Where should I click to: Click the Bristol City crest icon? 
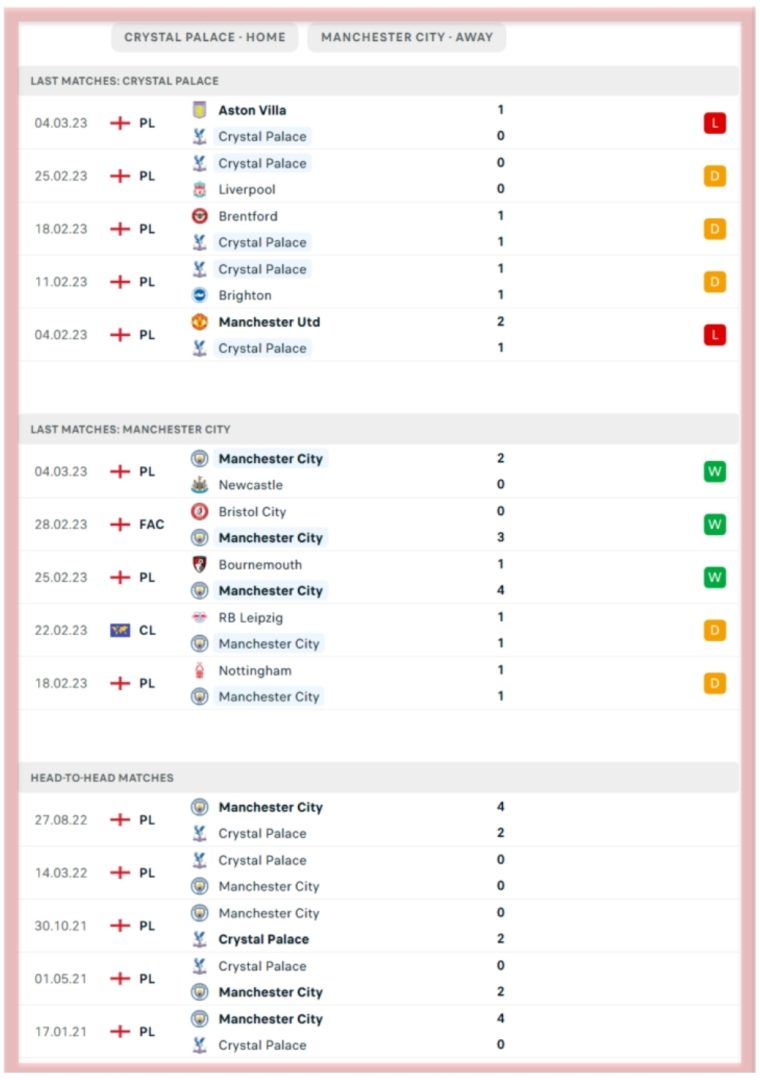tap(199, 512)
